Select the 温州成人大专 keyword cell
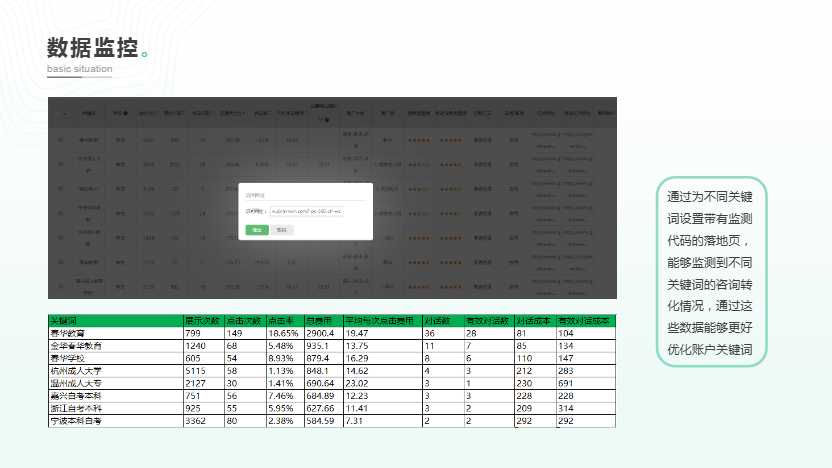The height and width of the screenshot is (468, 832). pyautogui.click(x=115, y=383)
